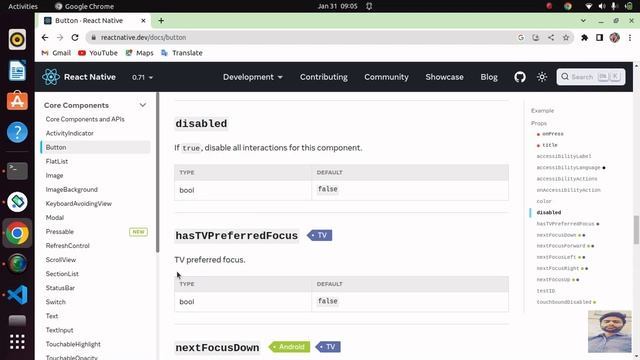Open version 0.71 dropdown

[142, 77]
